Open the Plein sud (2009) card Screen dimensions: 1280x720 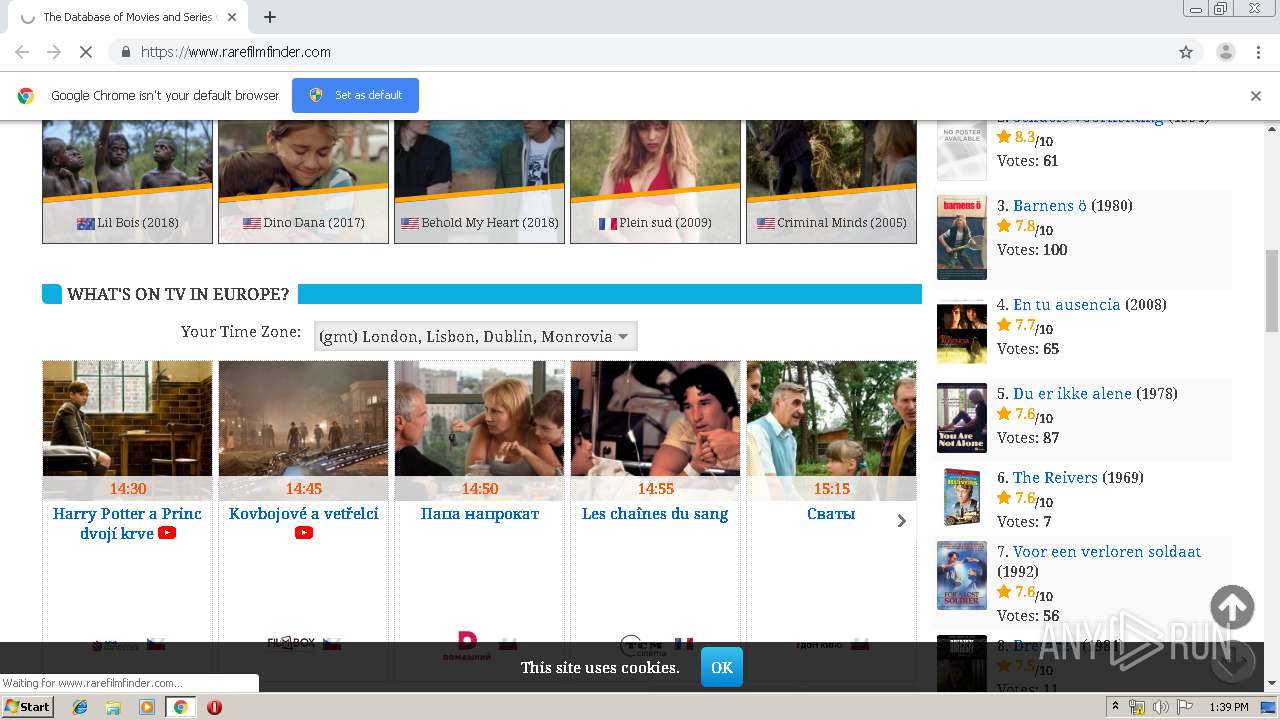655,181
